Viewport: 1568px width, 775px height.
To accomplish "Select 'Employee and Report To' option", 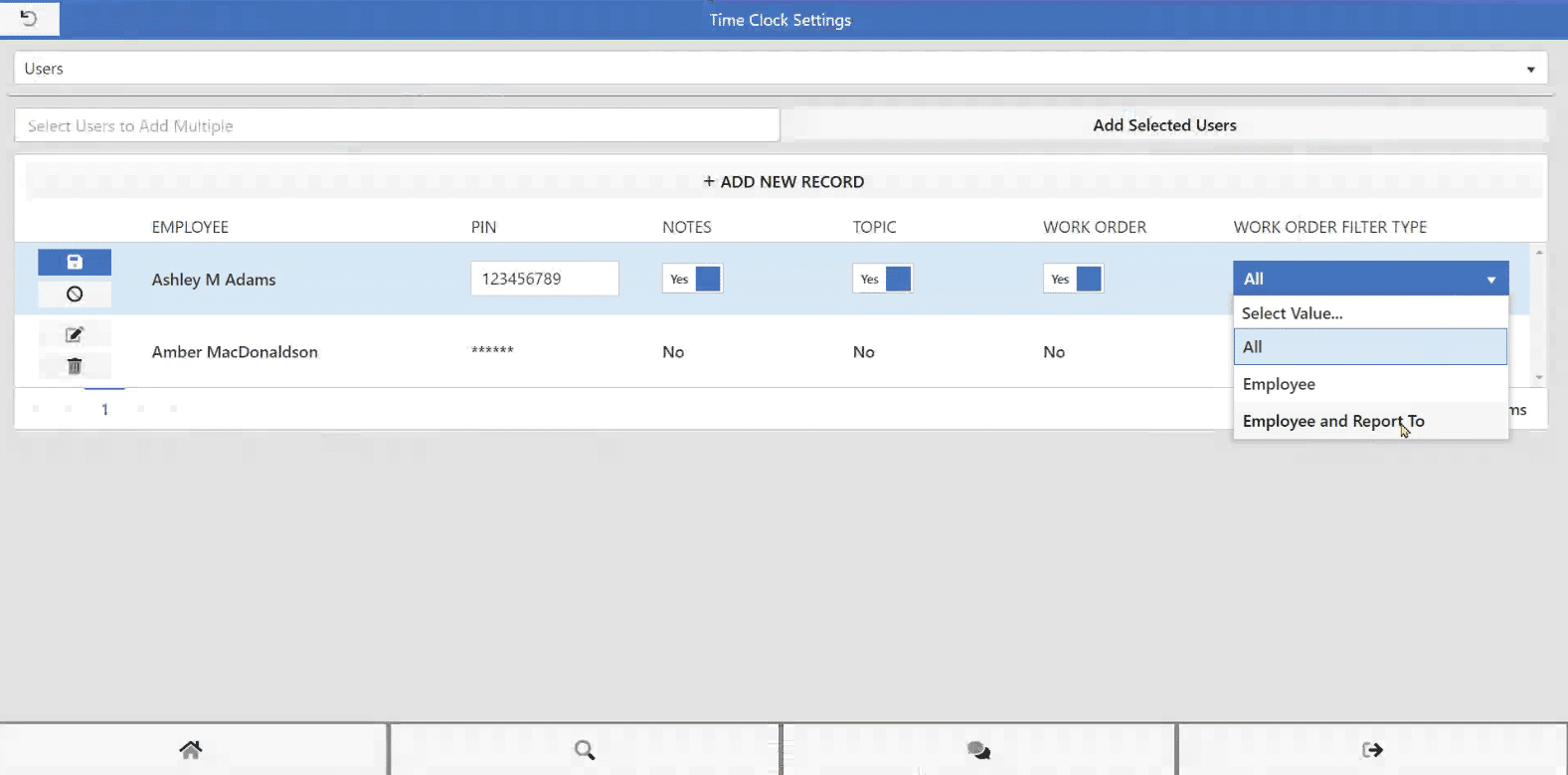I will click(x=1371, y=421).
